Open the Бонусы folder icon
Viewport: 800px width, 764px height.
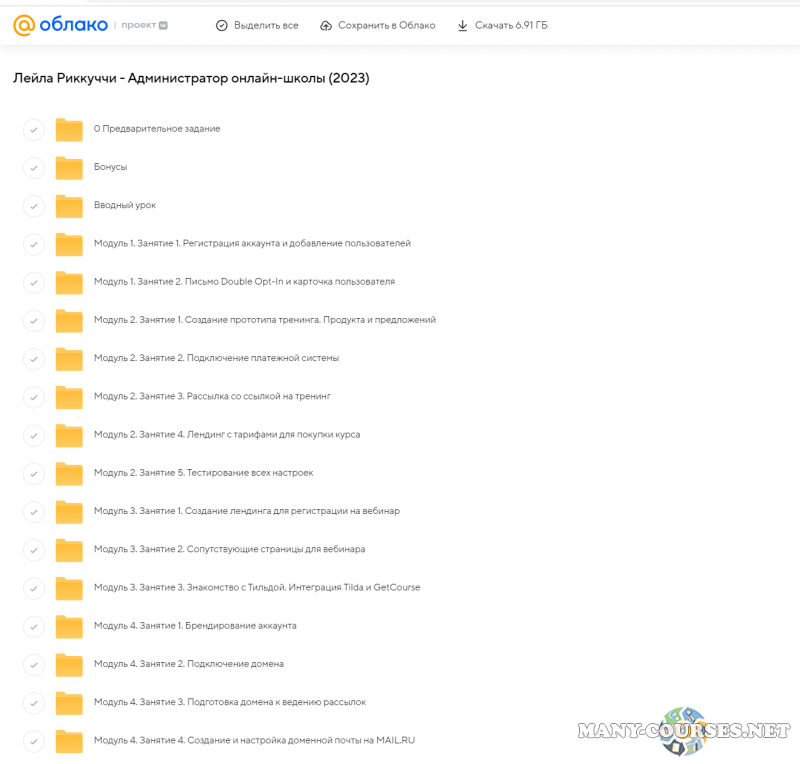69,167
